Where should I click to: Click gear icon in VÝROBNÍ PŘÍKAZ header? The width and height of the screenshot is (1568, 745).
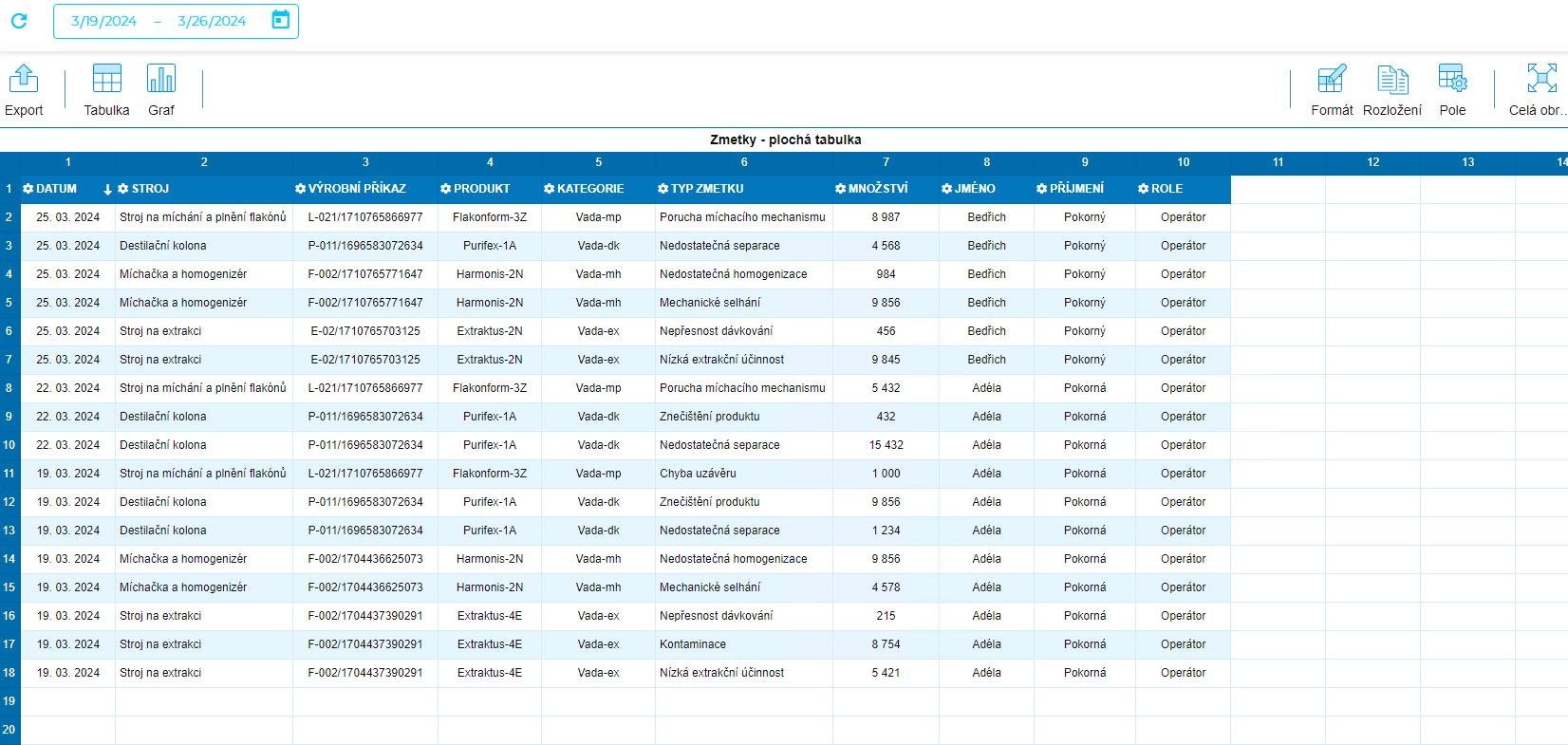(x=301, y=189)
